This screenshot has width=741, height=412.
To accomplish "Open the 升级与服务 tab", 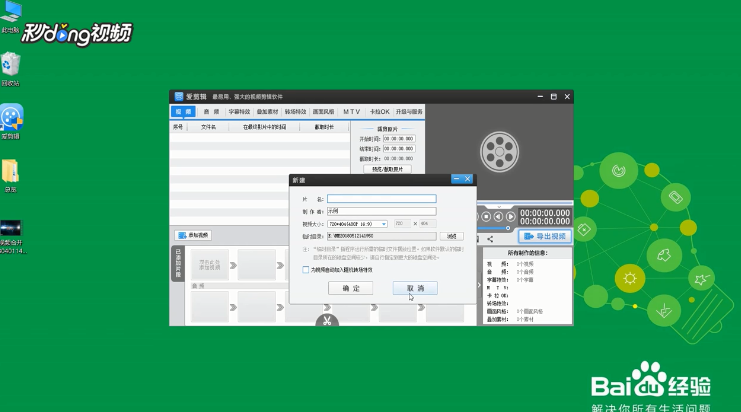I will 409,112.
